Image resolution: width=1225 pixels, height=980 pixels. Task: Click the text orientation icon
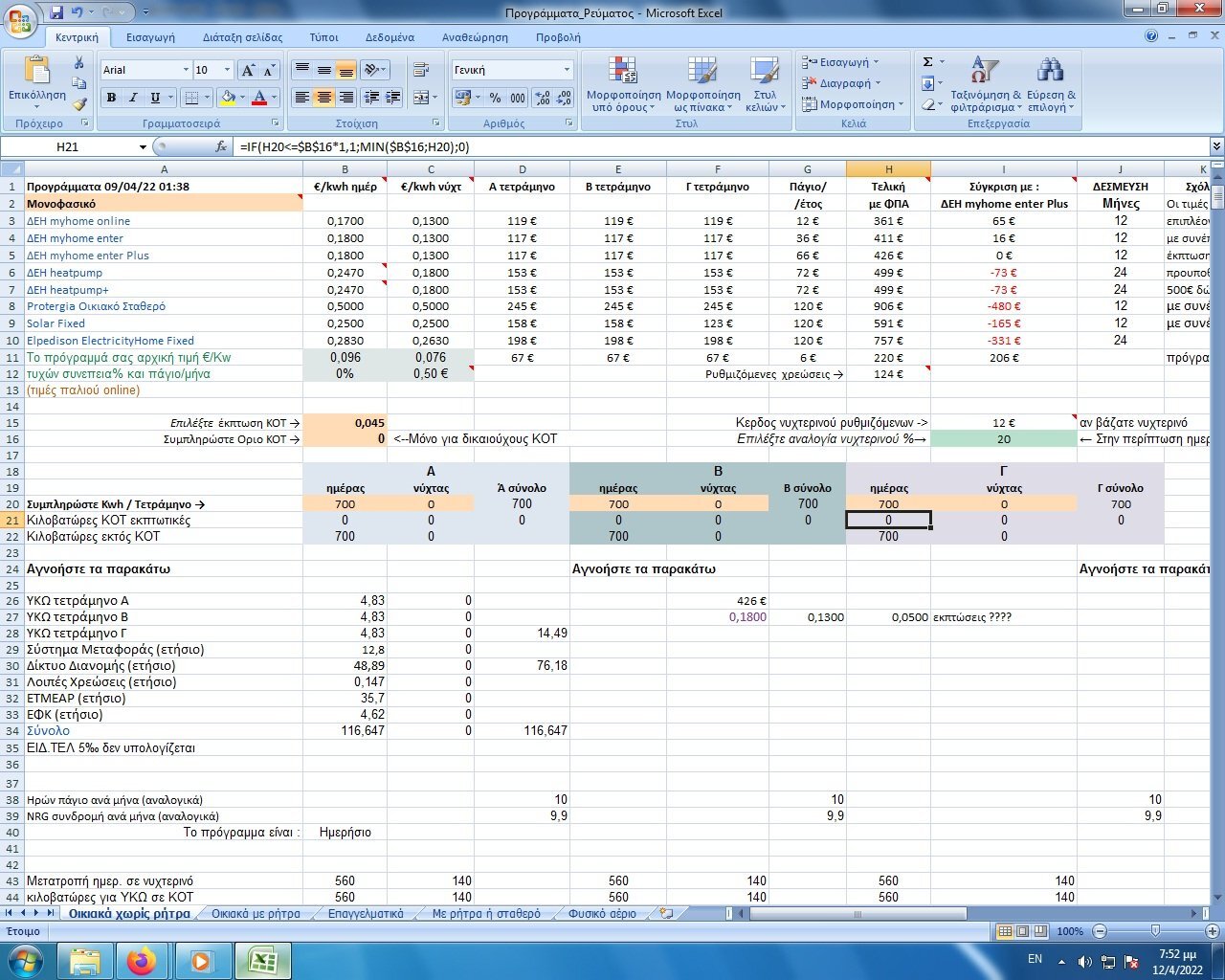(375, 70)
